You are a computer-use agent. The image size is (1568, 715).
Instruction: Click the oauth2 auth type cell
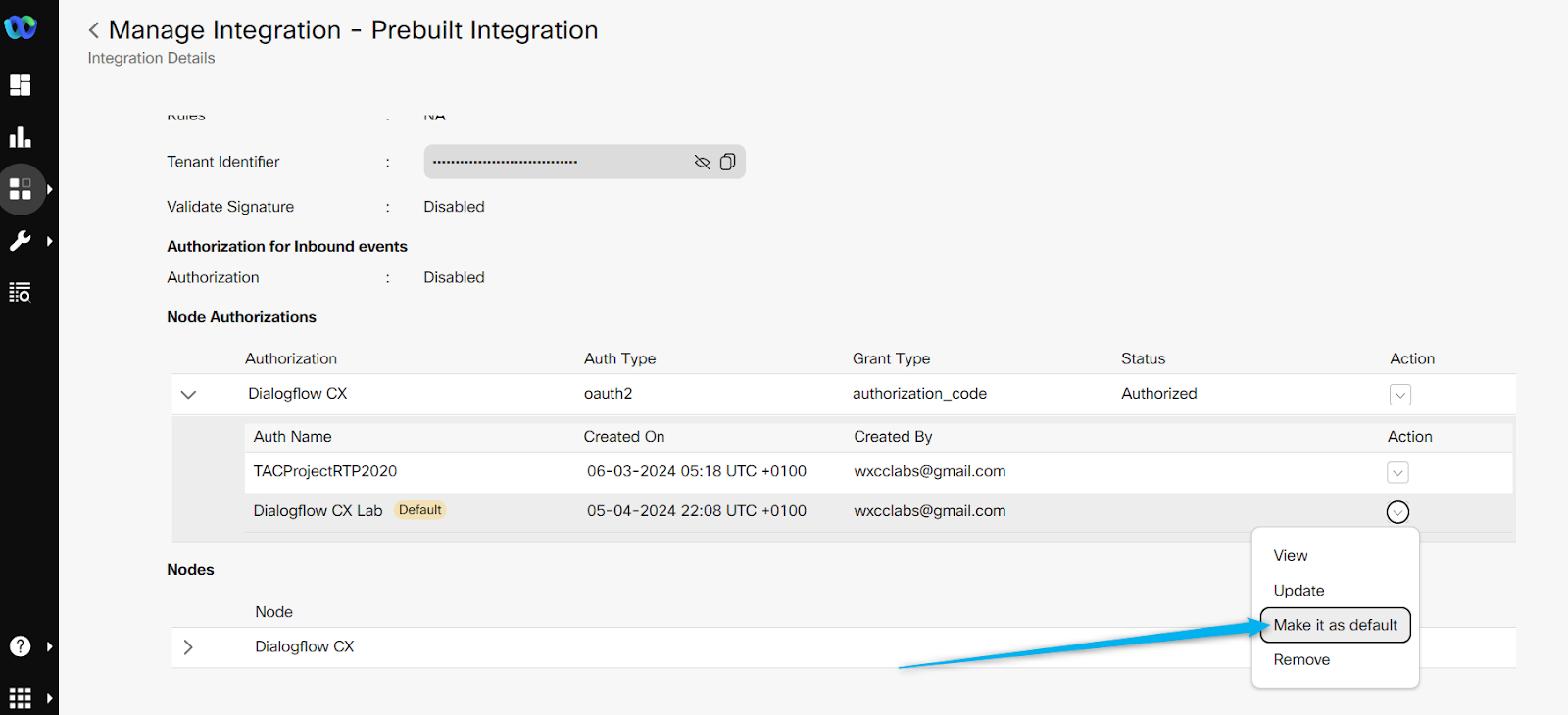click(x=609, y=394)
